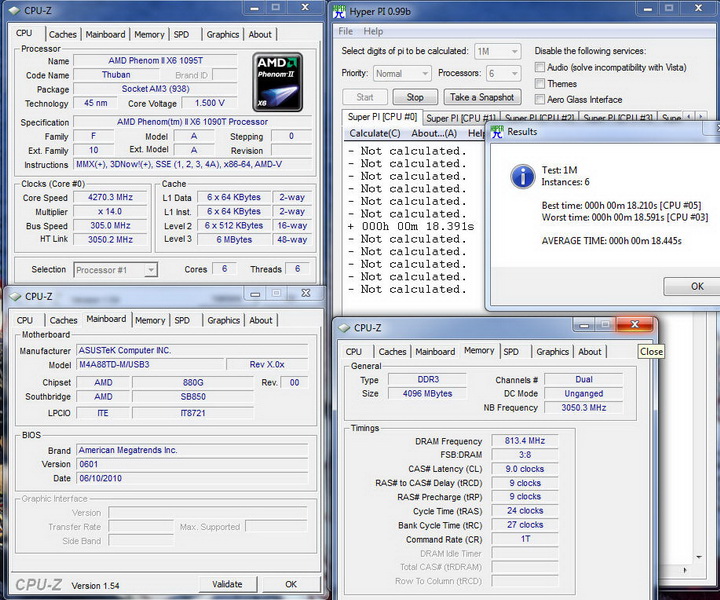Open the digits of pi 1M dropdown
720x600 pixels.
point(498,51)
